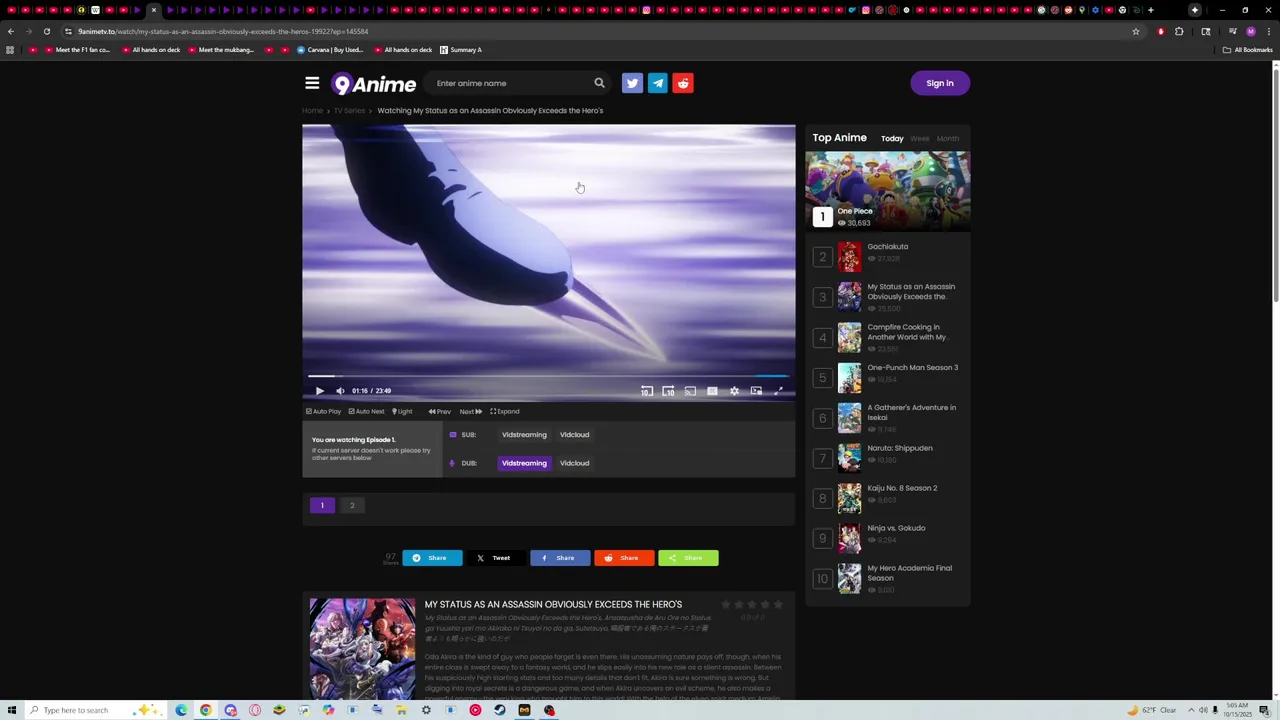Open Ninja vs. Gokudo entry
The height and width of the screenshot is (720, 1280).
coord(896,528)
